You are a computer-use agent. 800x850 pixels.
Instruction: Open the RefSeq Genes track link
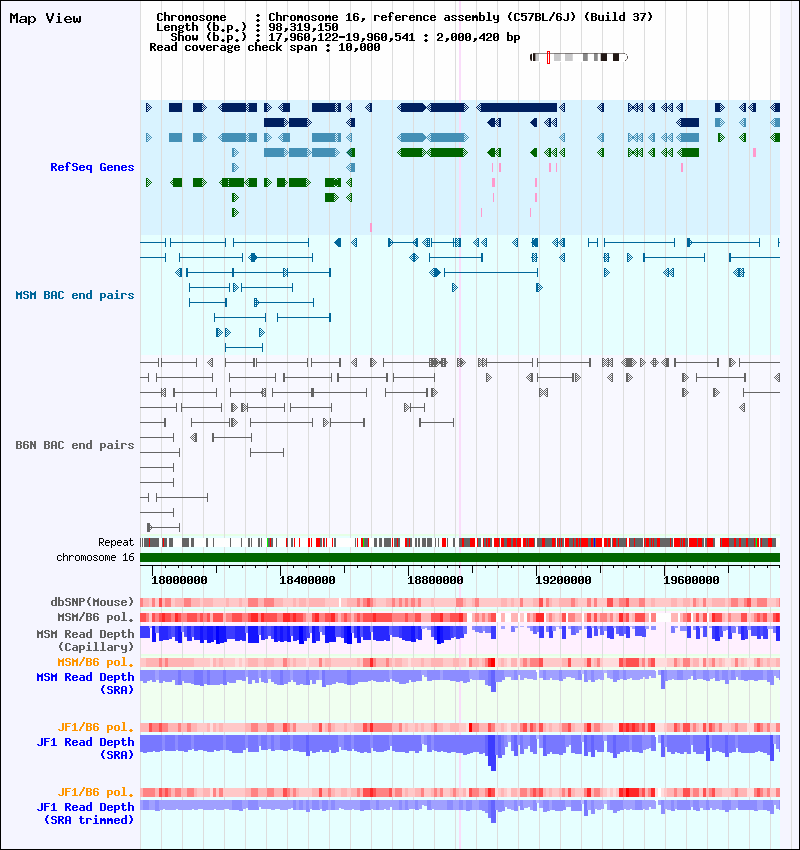point(92,167)
